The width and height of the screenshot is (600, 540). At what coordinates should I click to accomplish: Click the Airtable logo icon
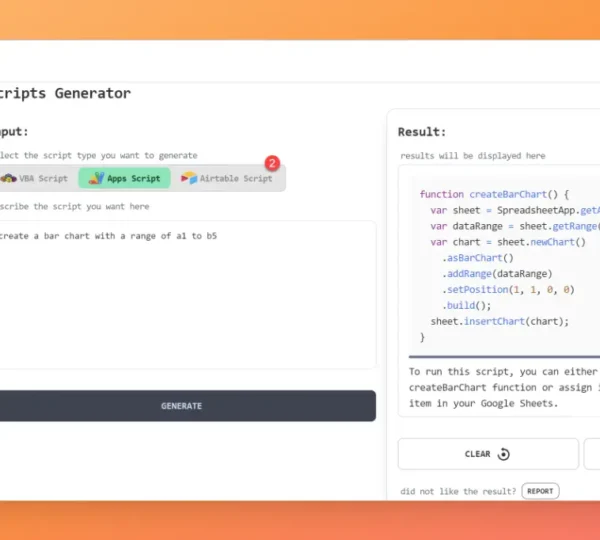coord(189,178)
